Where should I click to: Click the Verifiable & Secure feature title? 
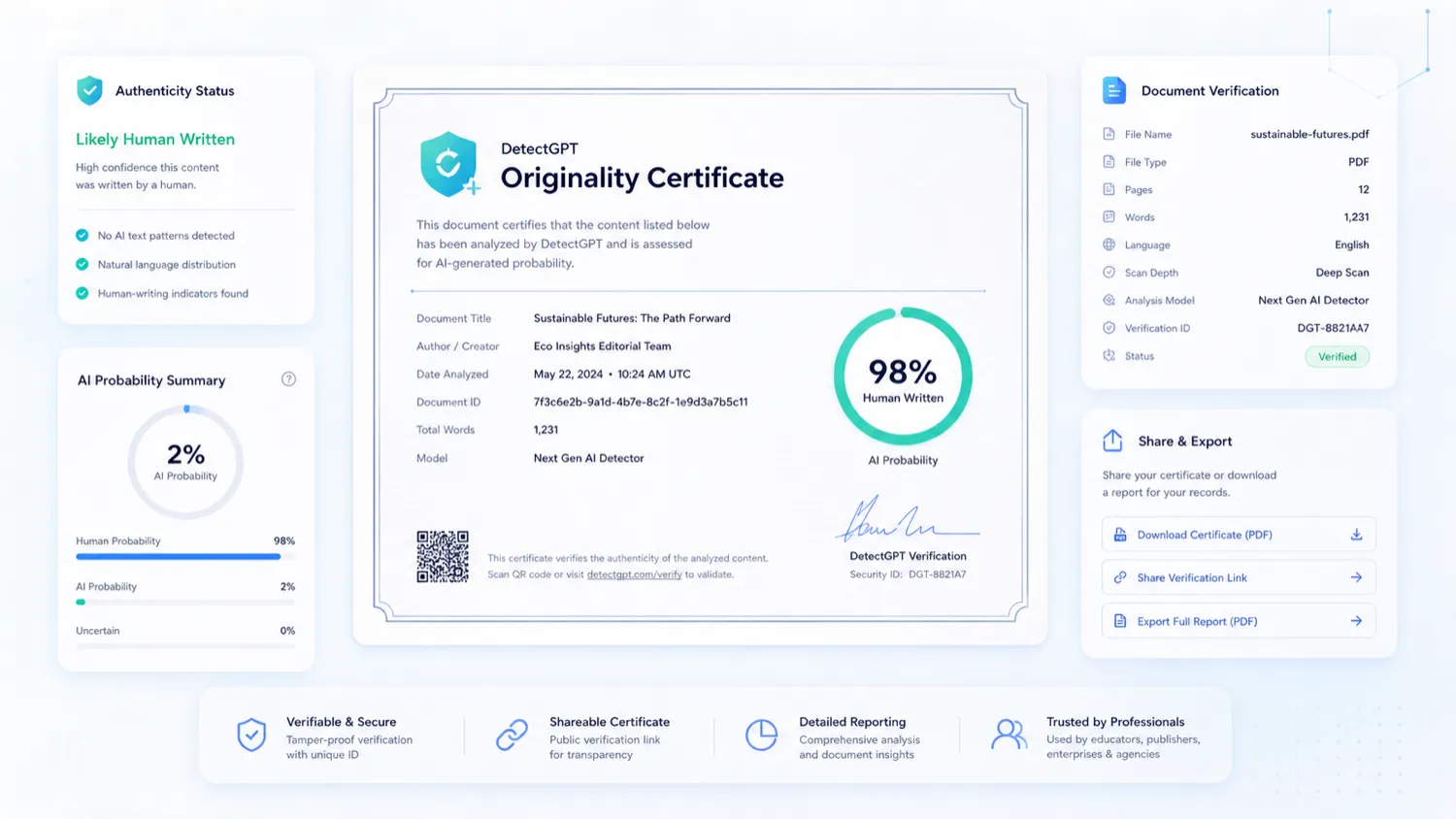(x=341, y=722)
